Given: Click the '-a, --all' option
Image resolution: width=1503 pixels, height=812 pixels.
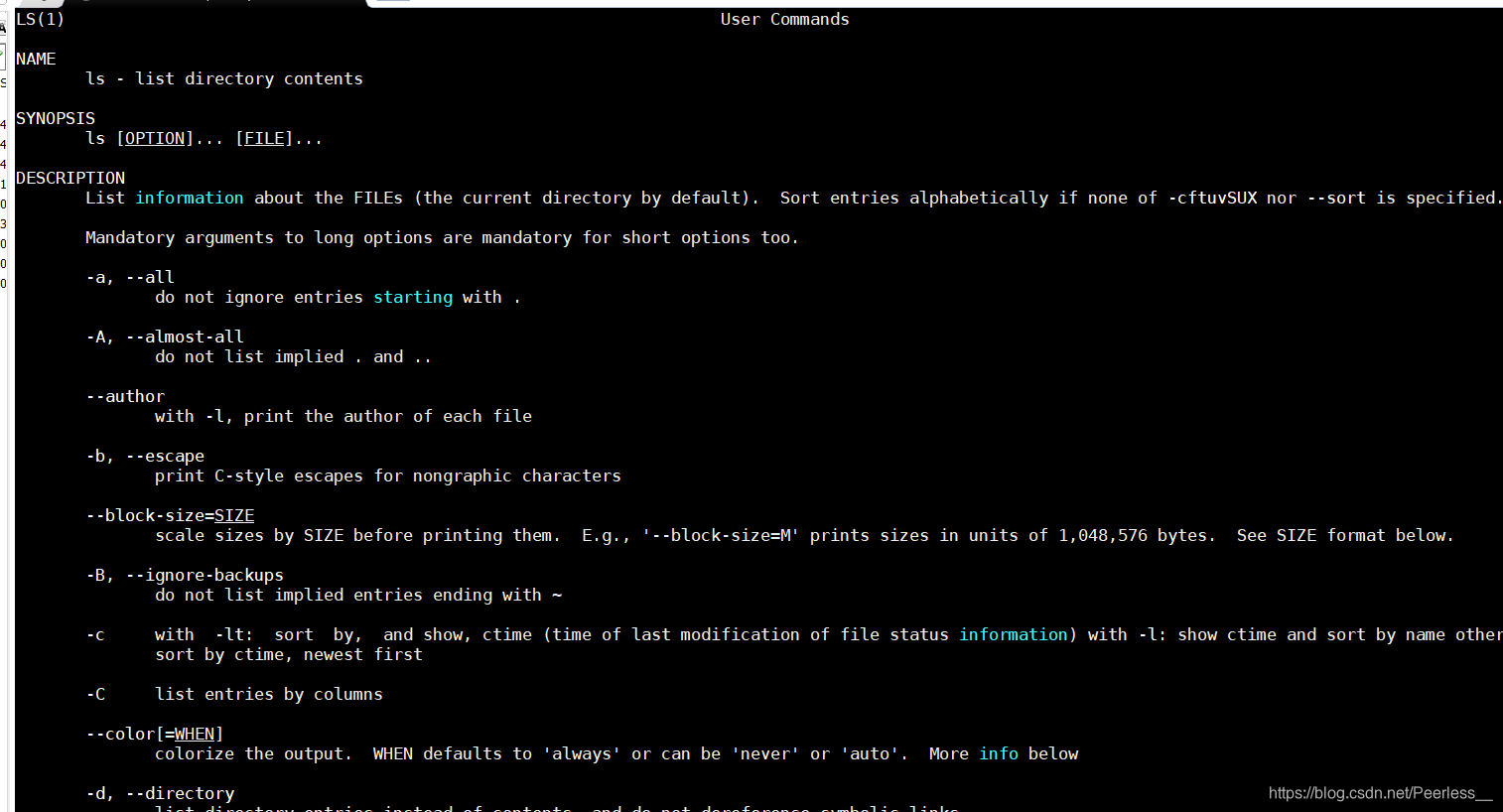Looking at the screenshot, I should (x=130, y=277).
